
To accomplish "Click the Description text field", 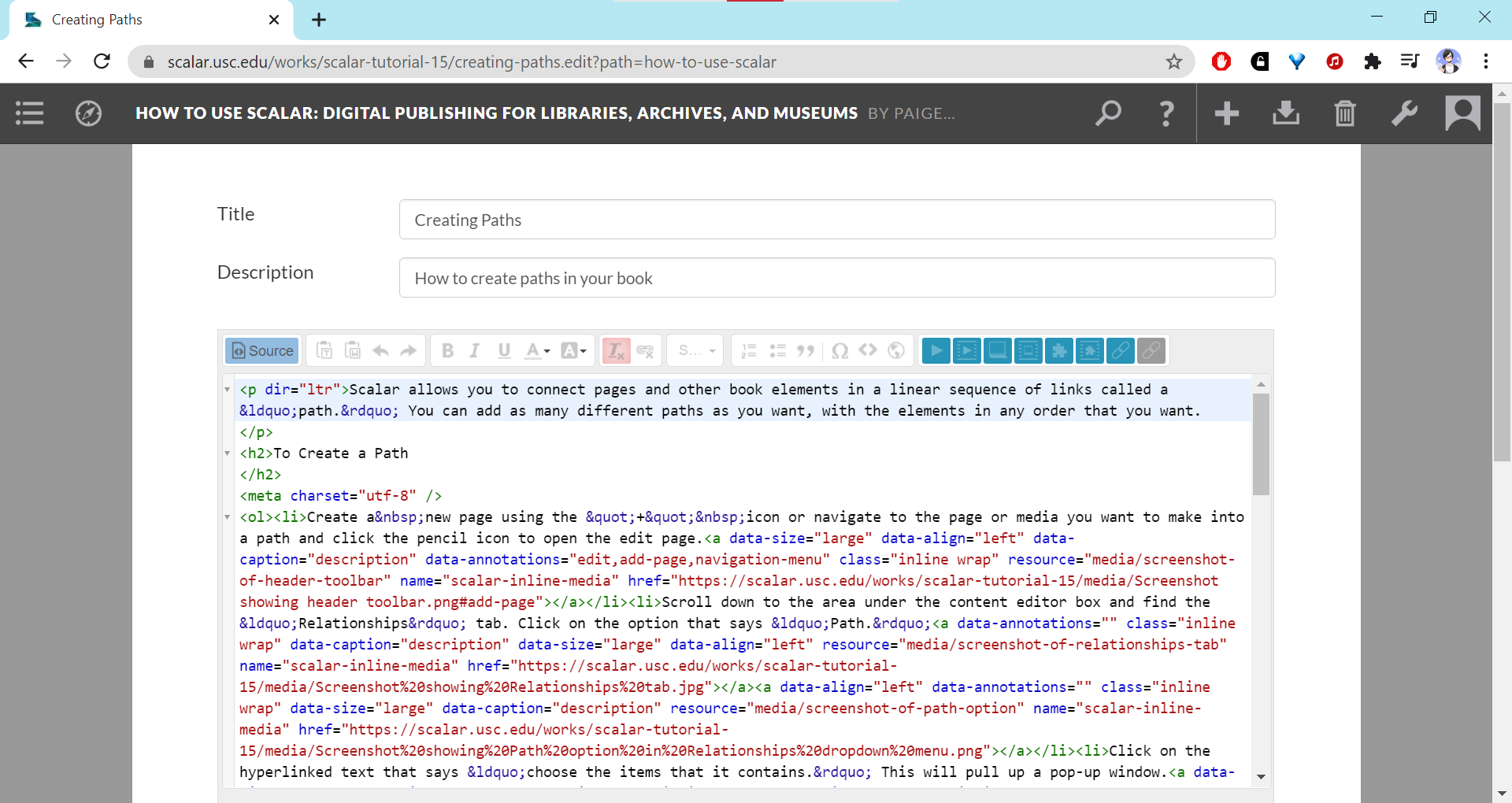I will [836, 278].
